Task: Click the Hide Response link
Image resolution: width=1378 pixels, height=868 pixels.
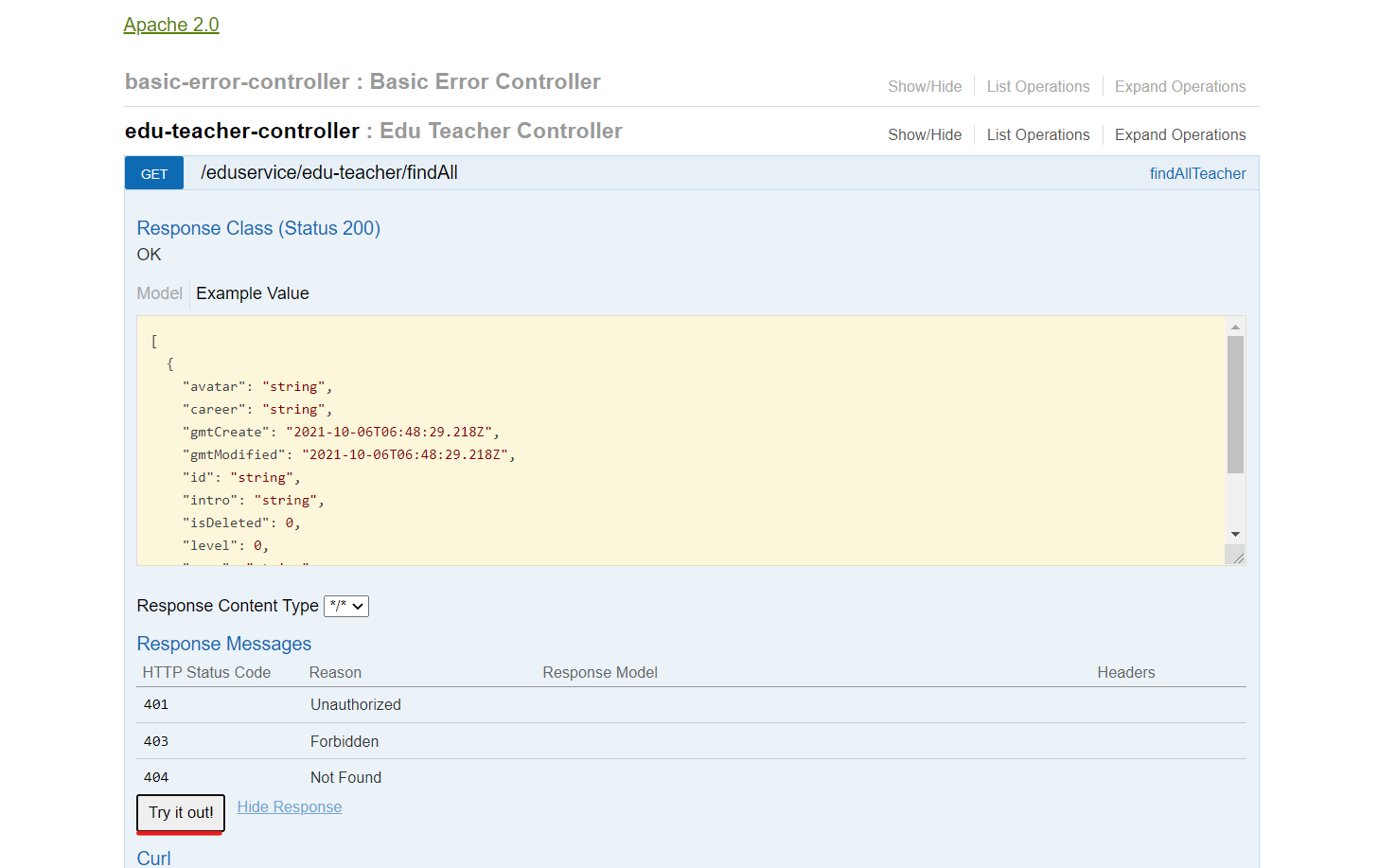Action: pyautogui.click(x=290, y=806)
